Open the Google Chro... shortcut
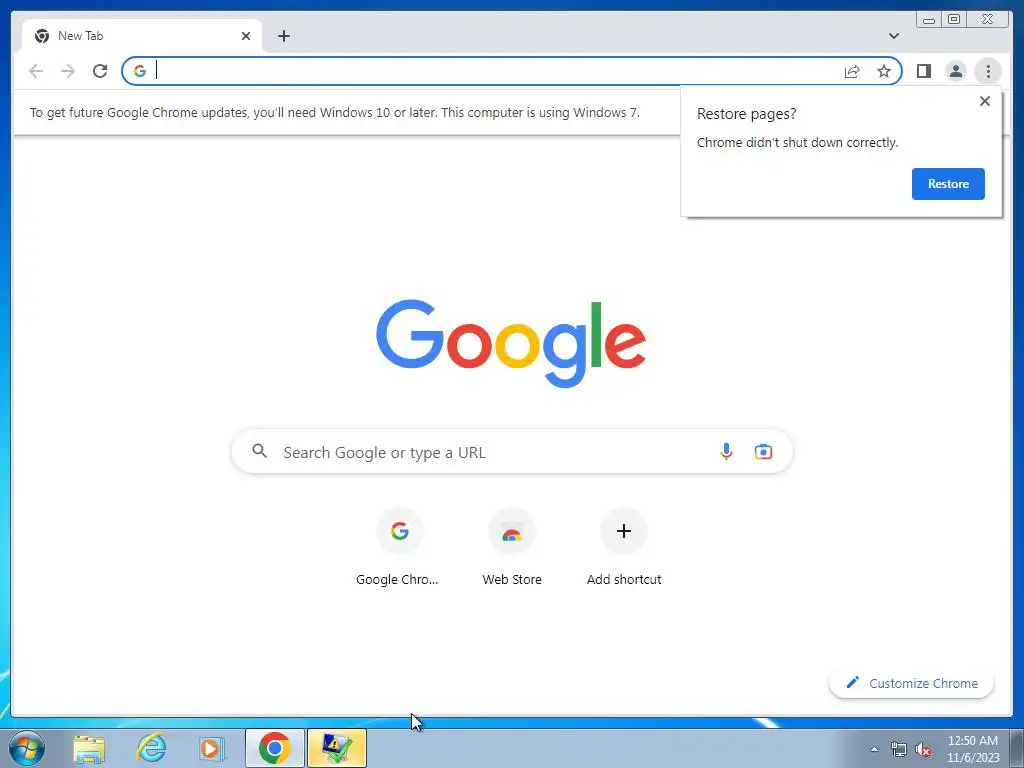This screenshot has height=768, width=1024. coord(399,549)
